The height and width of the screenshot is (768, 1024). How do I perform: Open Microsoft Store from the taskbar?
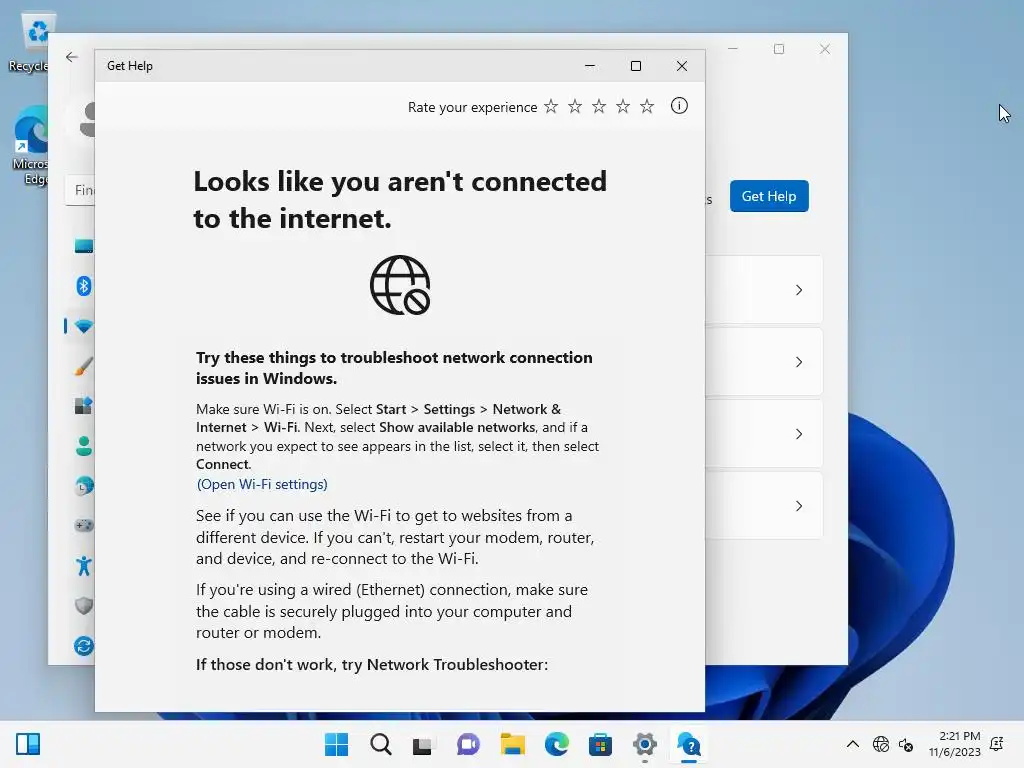click(x=600, y=744)
